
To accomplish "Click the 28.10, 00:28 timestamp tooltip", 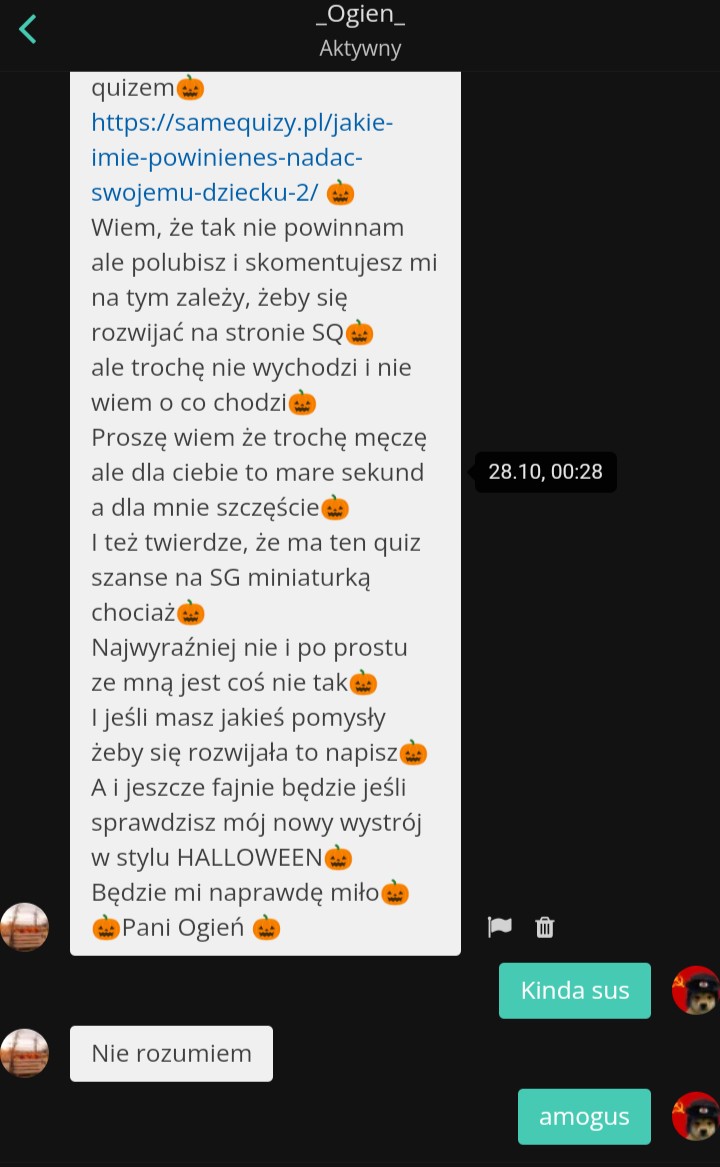I will coord(546,472).
